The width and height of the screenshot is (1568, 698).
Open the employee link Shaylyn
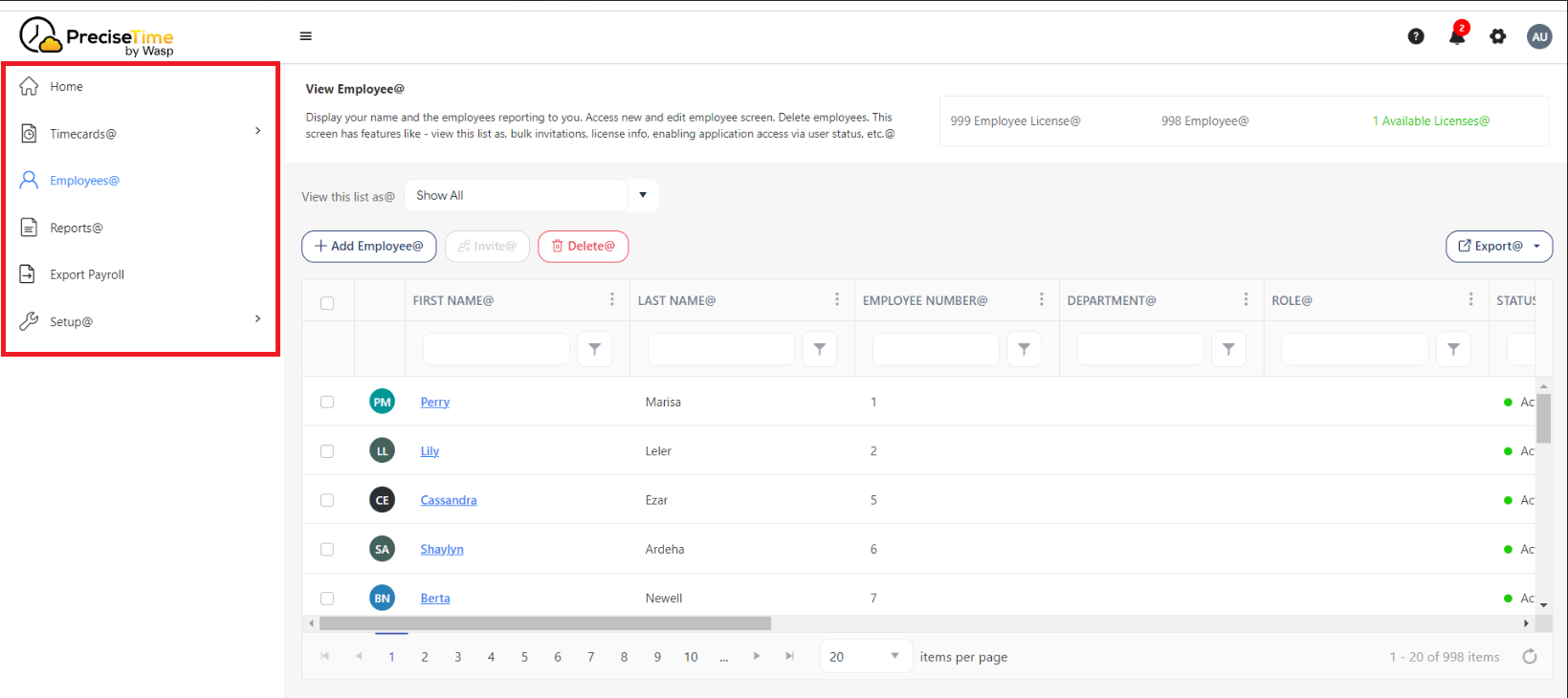(441, 549)
